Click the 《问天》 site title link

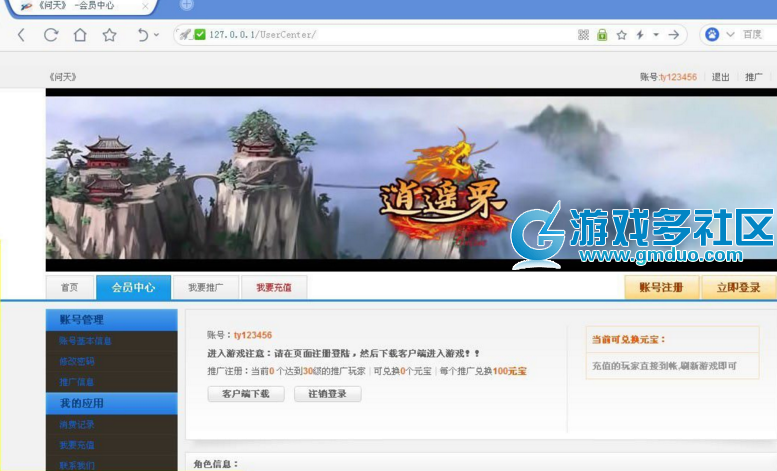tap(62, 77)
